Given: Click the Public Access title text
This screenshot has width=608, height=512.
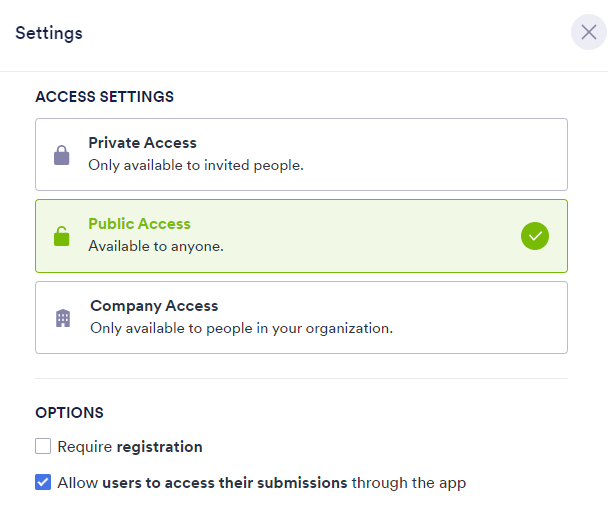Looking at the screenshot, I should 140,224.
